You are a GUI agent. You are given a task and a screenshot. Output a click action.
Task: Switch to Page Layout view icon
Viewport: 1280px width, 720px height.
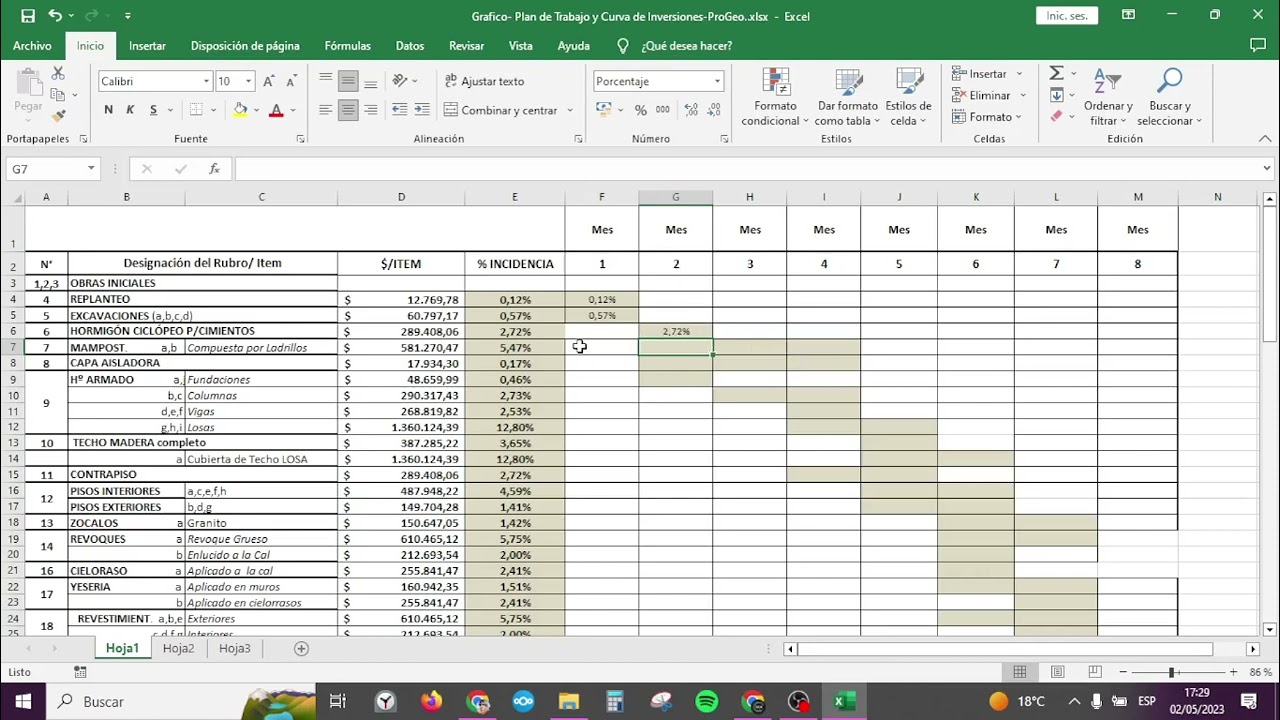[1057, 672]
